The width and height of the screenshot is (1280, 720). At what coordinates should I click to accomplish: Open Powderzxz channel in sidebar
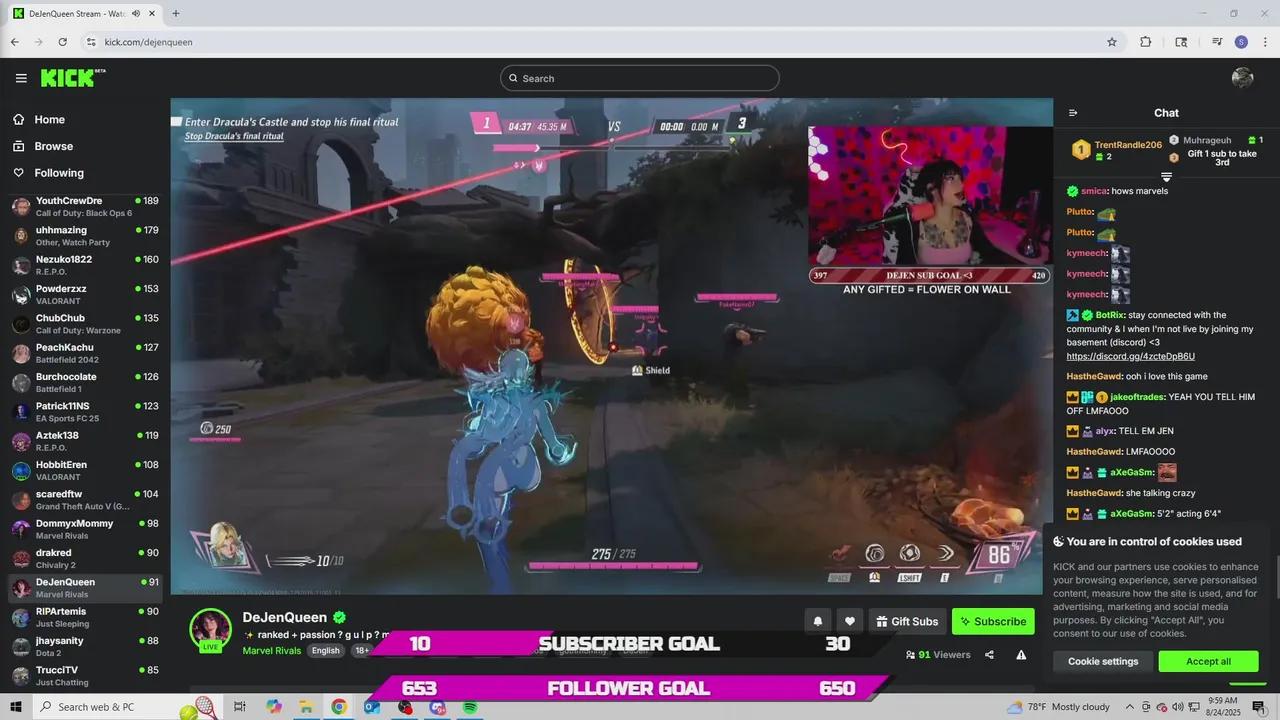click(x=86, y=294)
